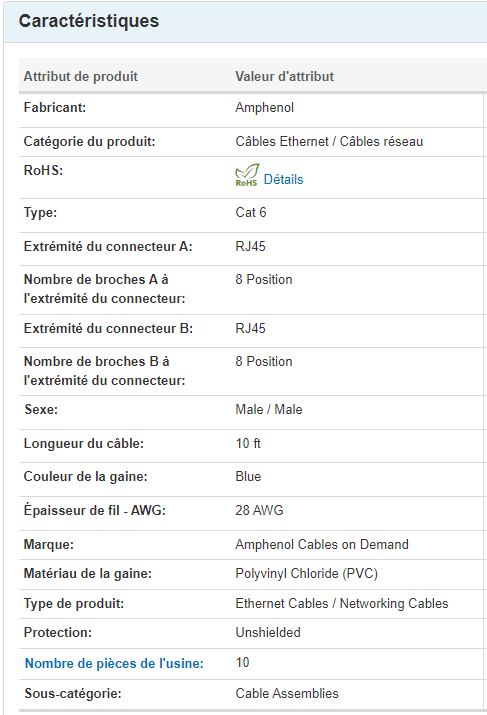Screen dimensions: 487x715
Task: Click the 28 AWG wire gauge value
Action: [x=259, y=510]
